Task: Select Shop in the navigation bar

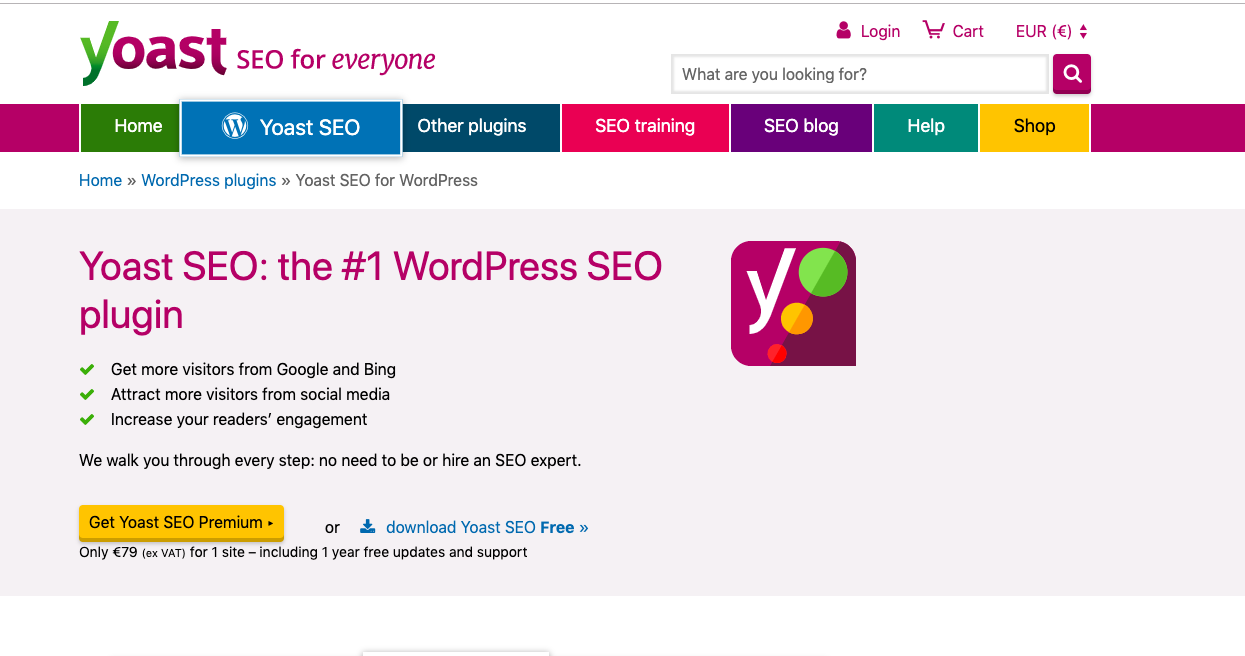Action: tap(1033, 126)
